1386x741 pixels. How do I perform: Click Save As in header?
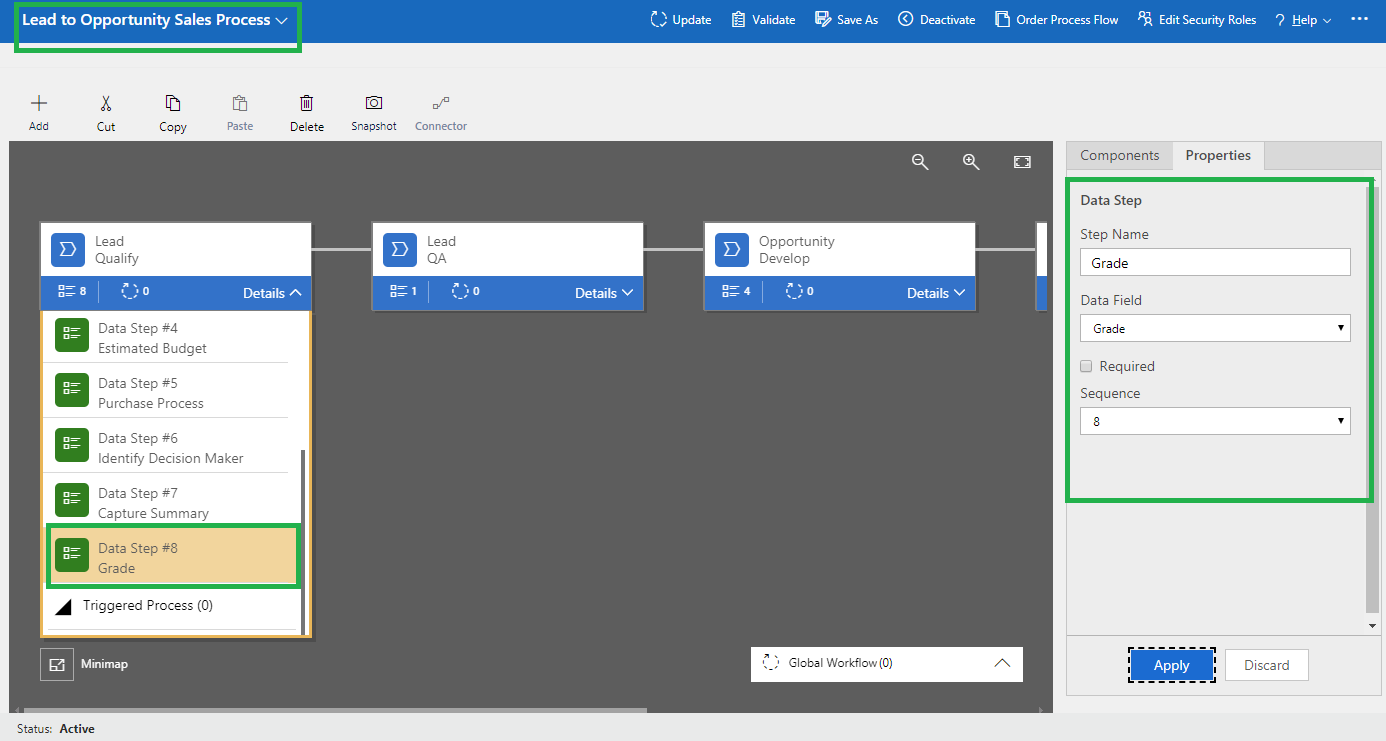(846, 20)
